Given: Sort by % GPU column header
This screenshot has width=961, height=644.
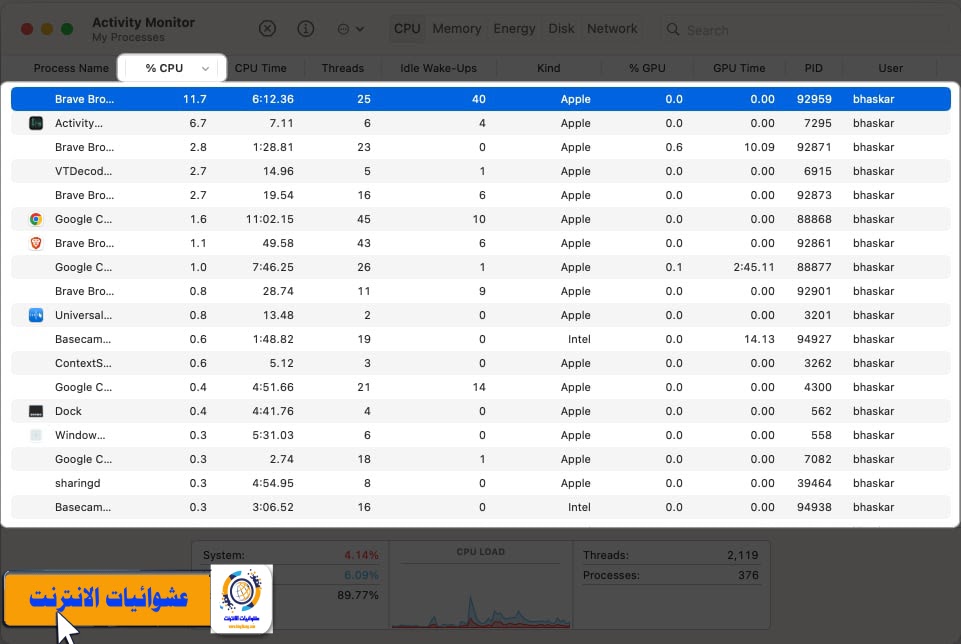Looking at the screenshot, I should click(x=647, y=68).
